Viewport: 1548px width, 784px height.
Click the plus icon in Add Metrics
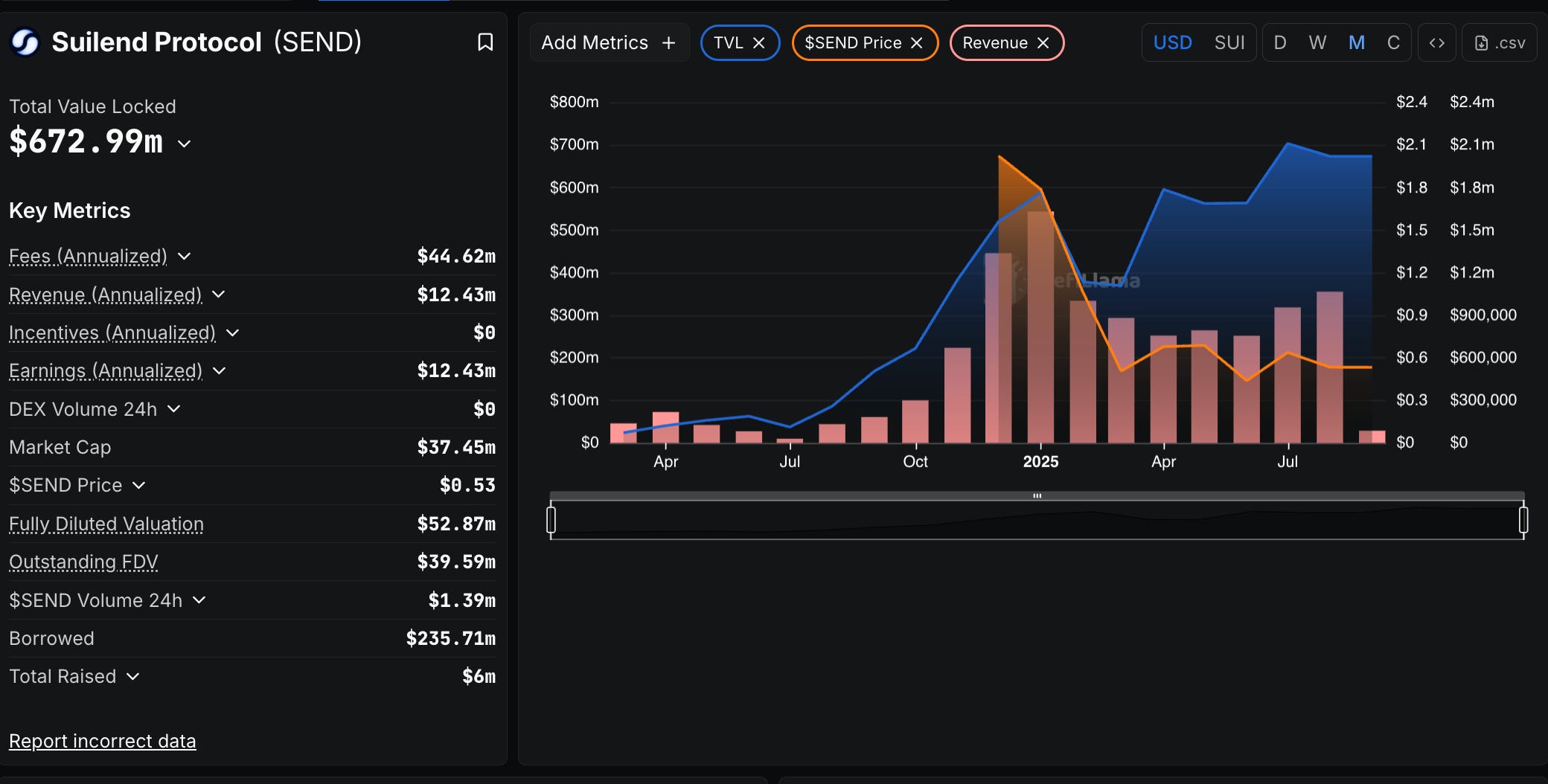(669, 43)
